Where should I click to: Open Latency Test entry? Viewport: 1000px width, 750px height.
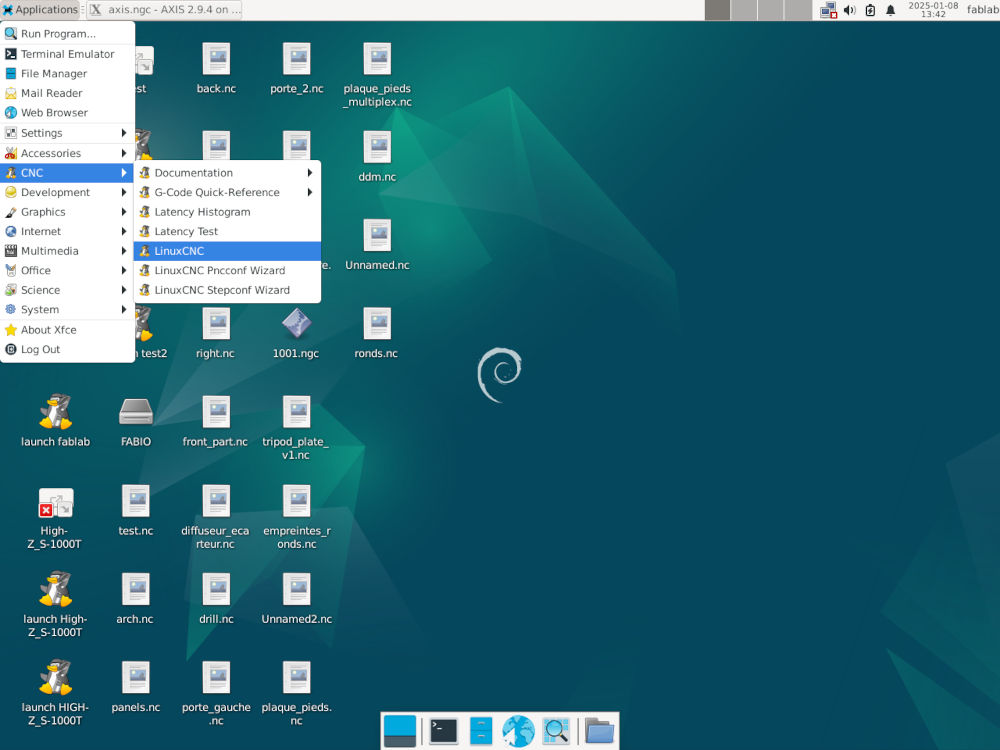point(227,232)
